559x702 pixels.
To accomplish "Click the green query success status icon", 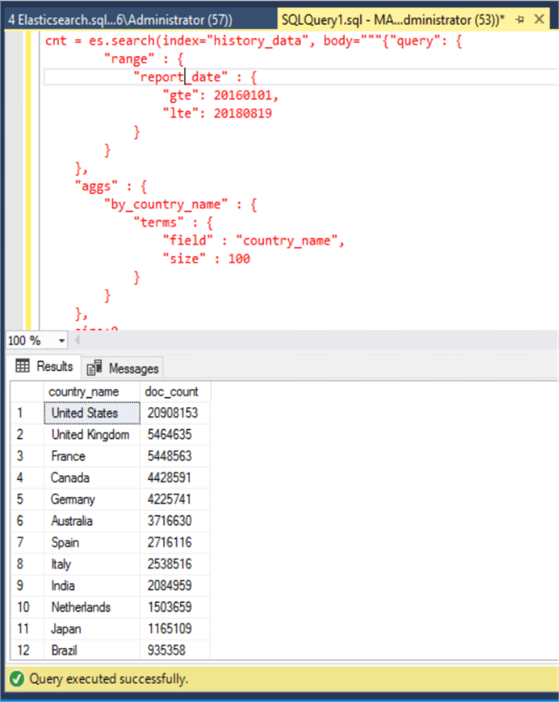I will click(17, 679).
